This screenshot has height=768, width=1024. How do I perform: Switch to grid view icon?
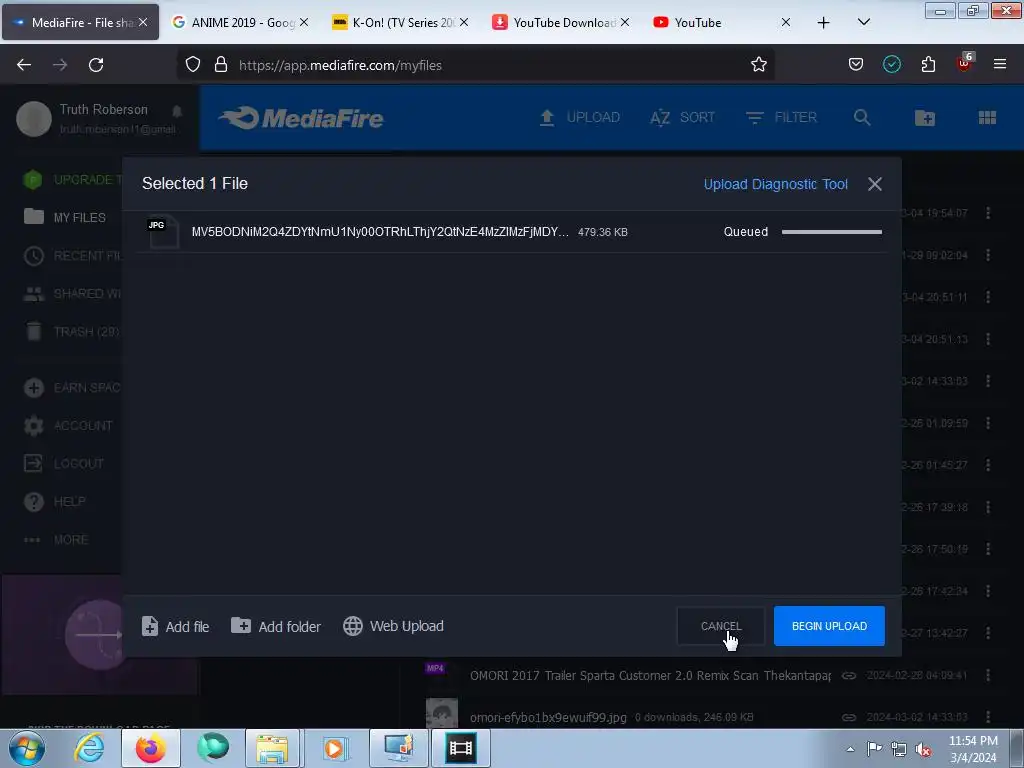pos(987,118)
